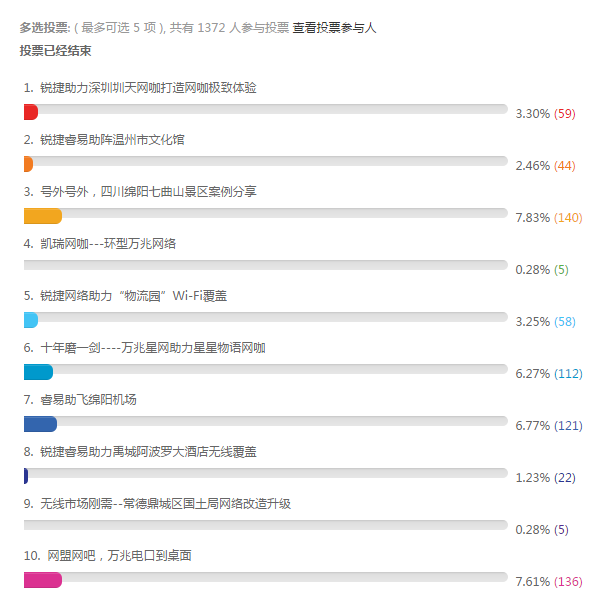
Task: Click the red progress bar for option 1
Action: [x=31, y=112]
